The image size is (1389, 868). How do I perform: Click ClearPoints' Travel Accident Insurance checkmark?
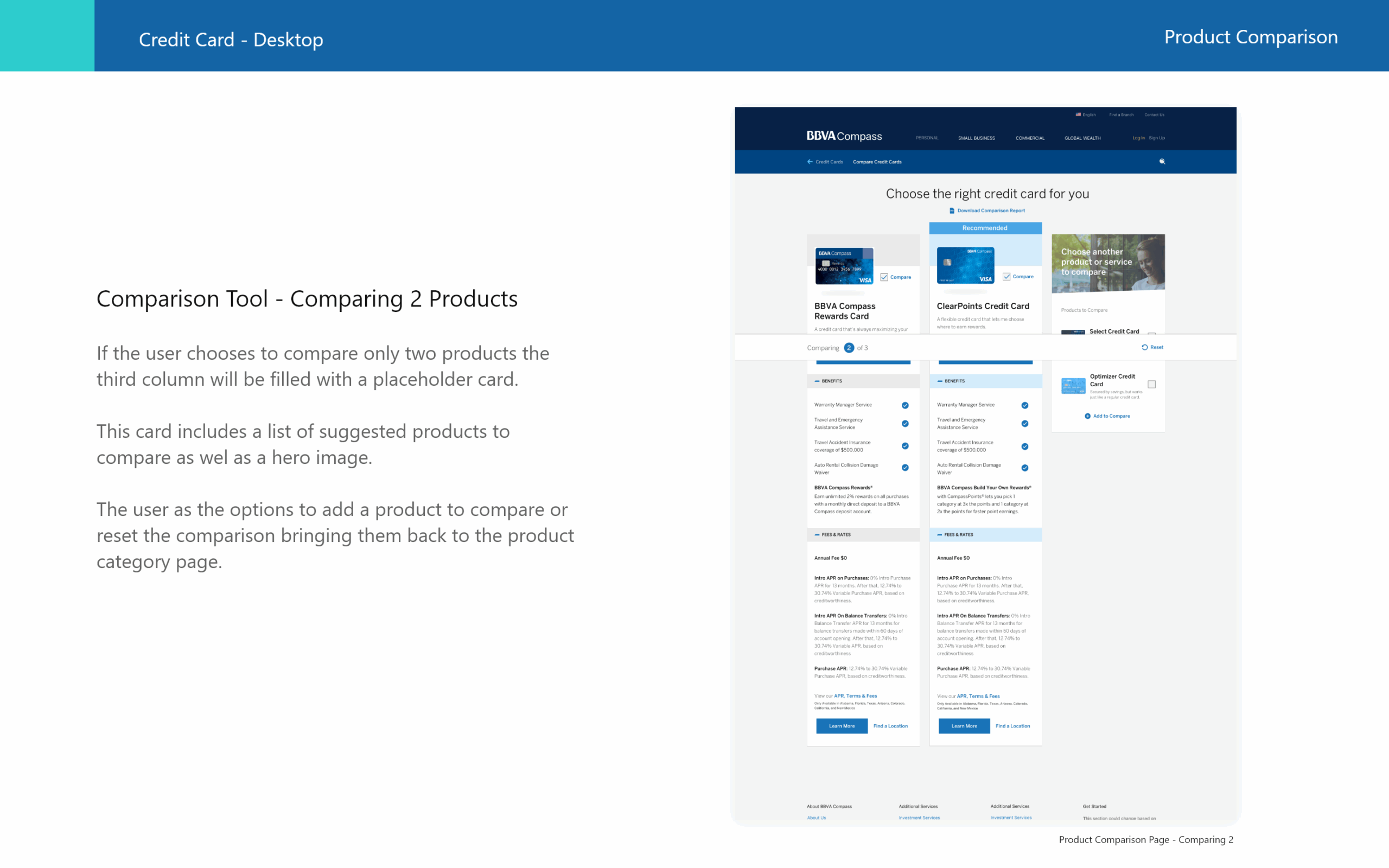point(1025,446)
